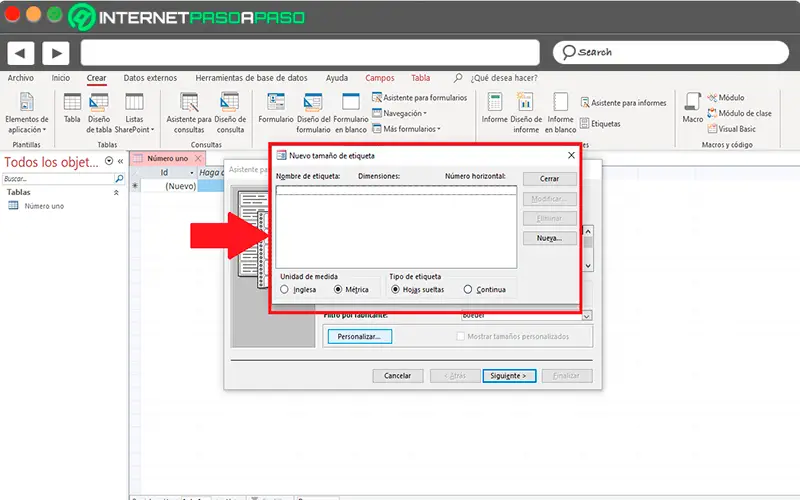Viewport: 800px width, 500px height.
Task: Click the label sizes list box
Action: (396, 227)
